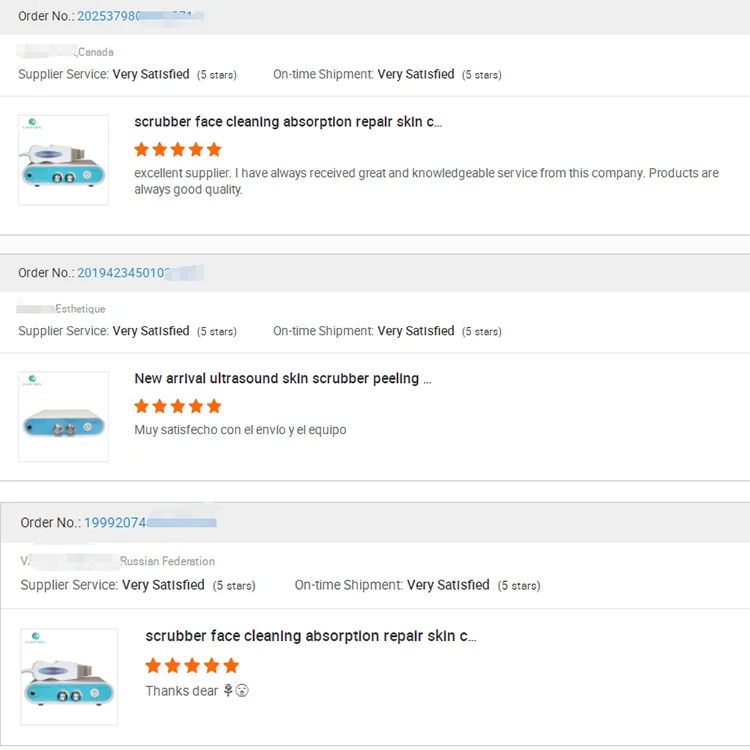750x750 pixels.
Task: Open the order number link starting 19992074
Action: click(150, 522)
